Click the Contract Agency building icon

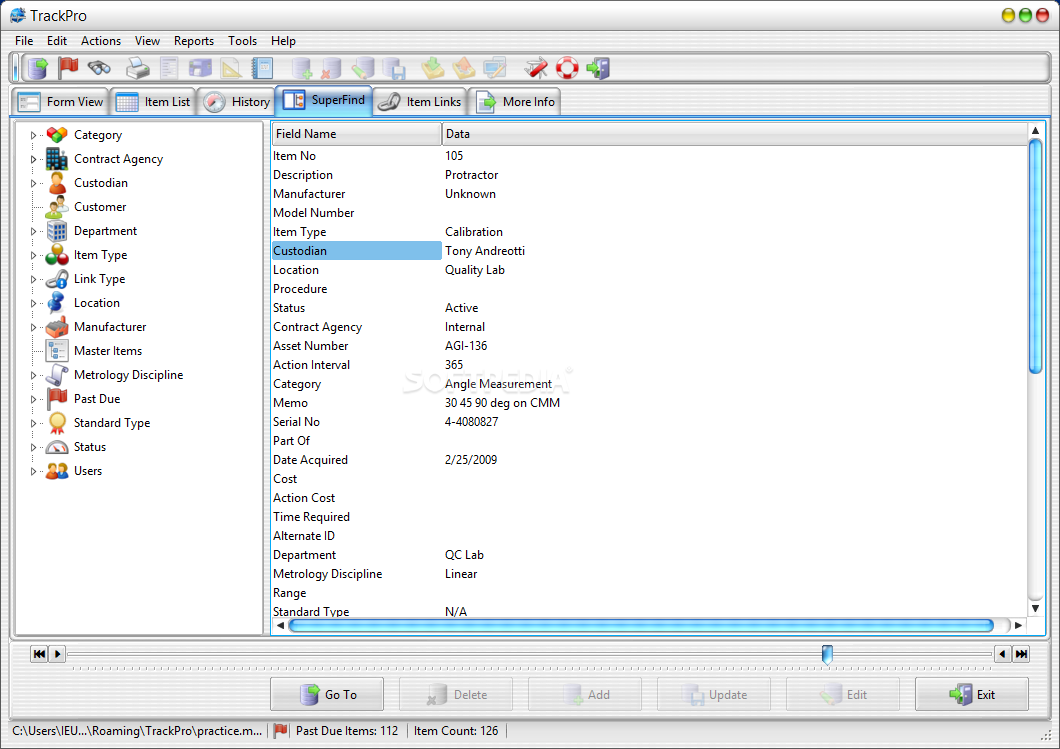click(x=57, y=159)
